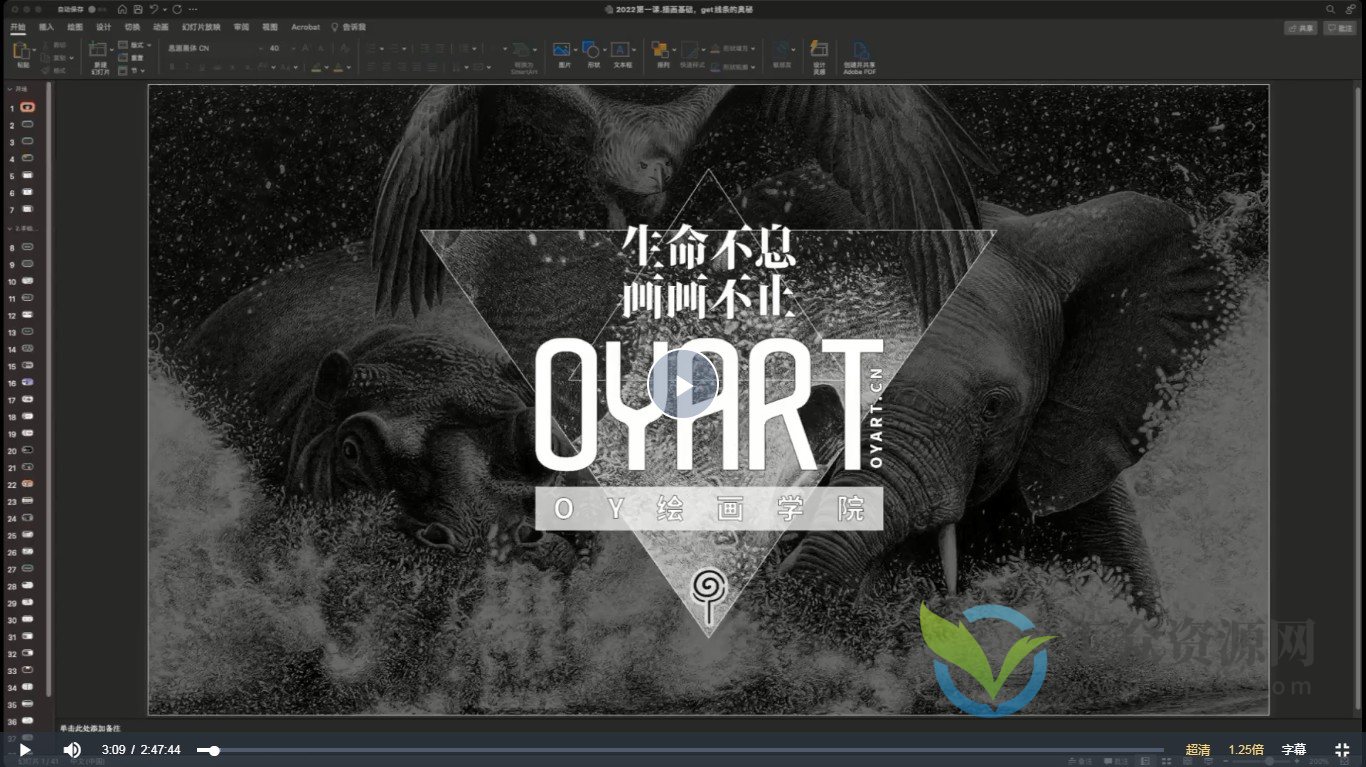Open the quick access more options ellipsis
Screen dimensions: 1366x767
pyautogui.click(x=193, y=9)
